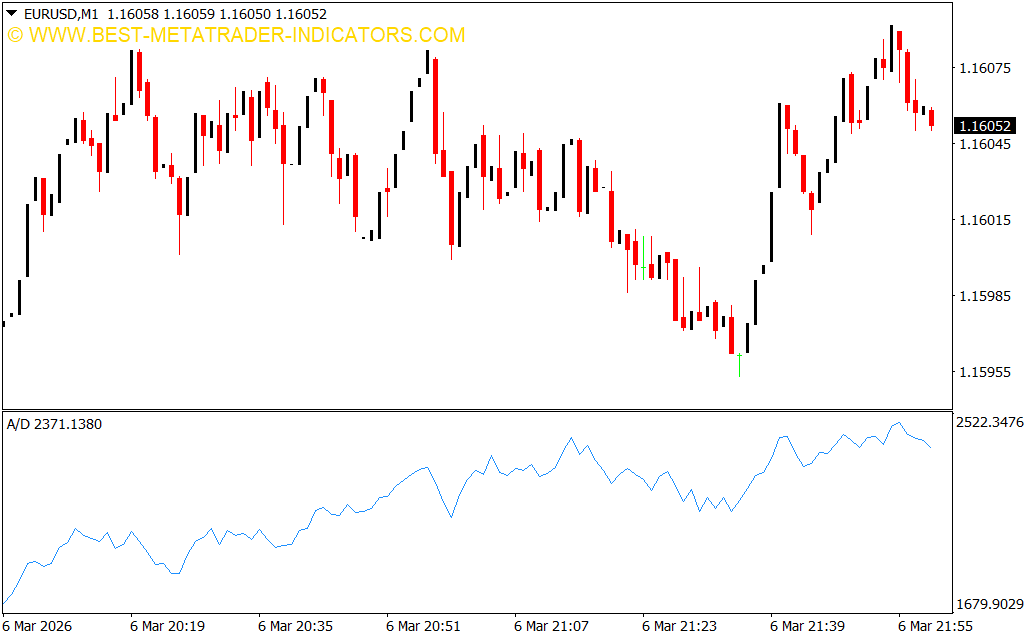Select the A/D 2371.1380 indicator label

tap(54, 424)
